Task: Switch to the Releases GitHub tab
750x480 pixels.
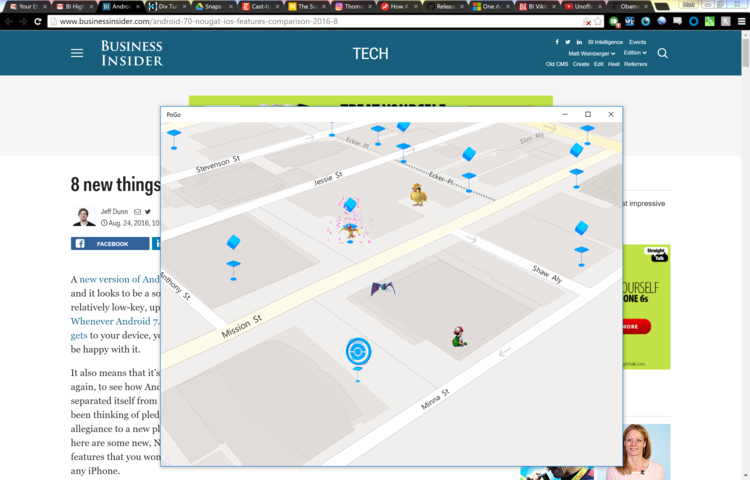Action: pyautogui.click(x=445, y=7)
